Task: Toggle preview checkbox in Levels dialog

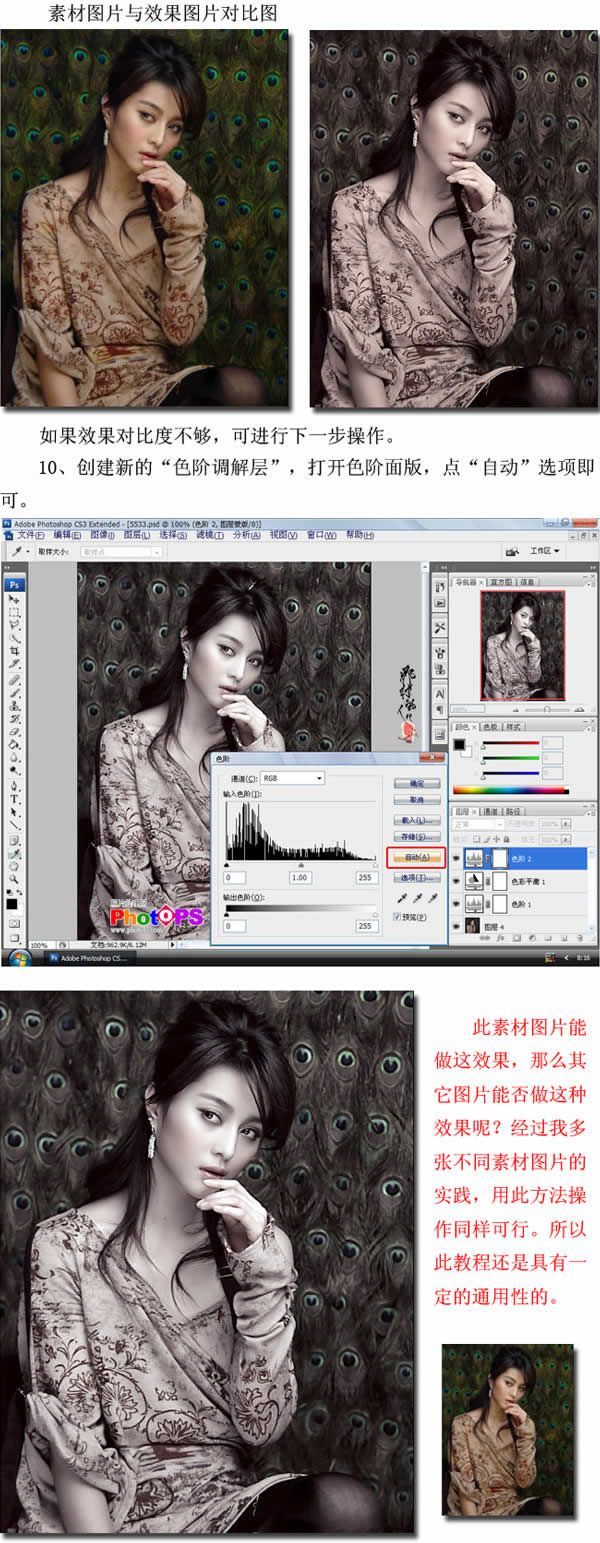Action: click(397, 917)
